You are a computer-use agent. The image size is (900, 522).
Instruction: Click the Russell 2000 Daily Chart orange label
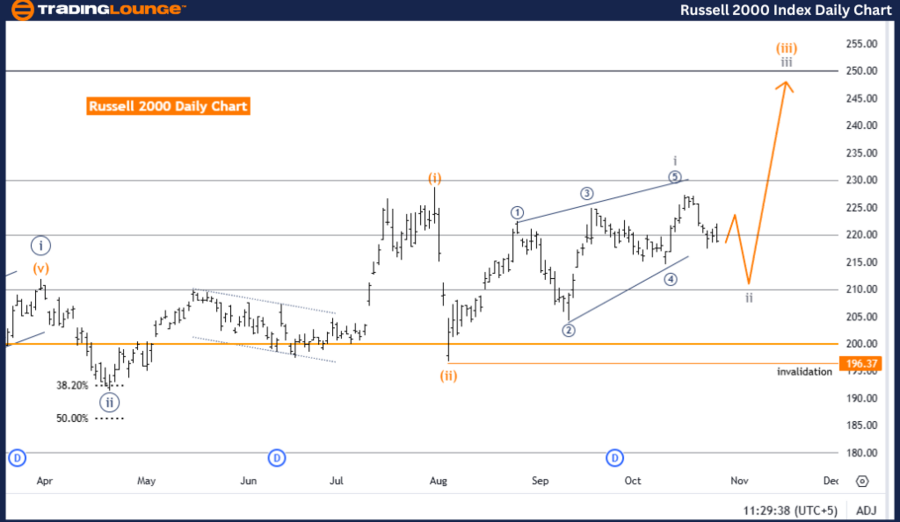168,106
